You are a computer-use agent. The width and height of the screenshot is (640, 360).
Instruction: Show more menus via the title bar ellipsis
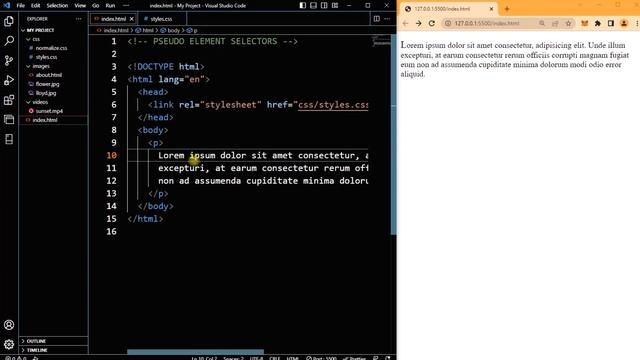[126, 6]
